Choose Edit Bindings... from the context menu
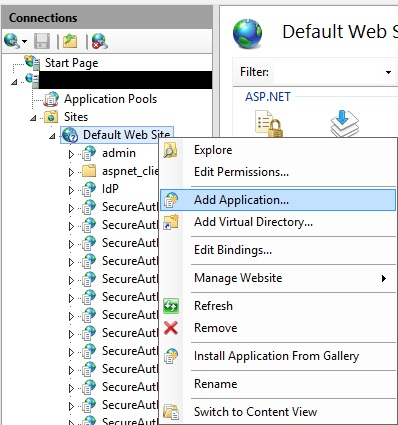This screenshot has width=398, height=425. (x=278, y=250)
